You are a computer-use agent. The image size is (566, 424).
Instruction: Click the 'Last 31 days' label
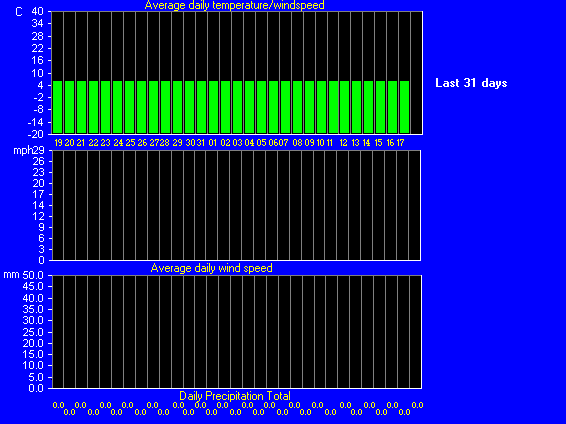click(x=471, y=83)
